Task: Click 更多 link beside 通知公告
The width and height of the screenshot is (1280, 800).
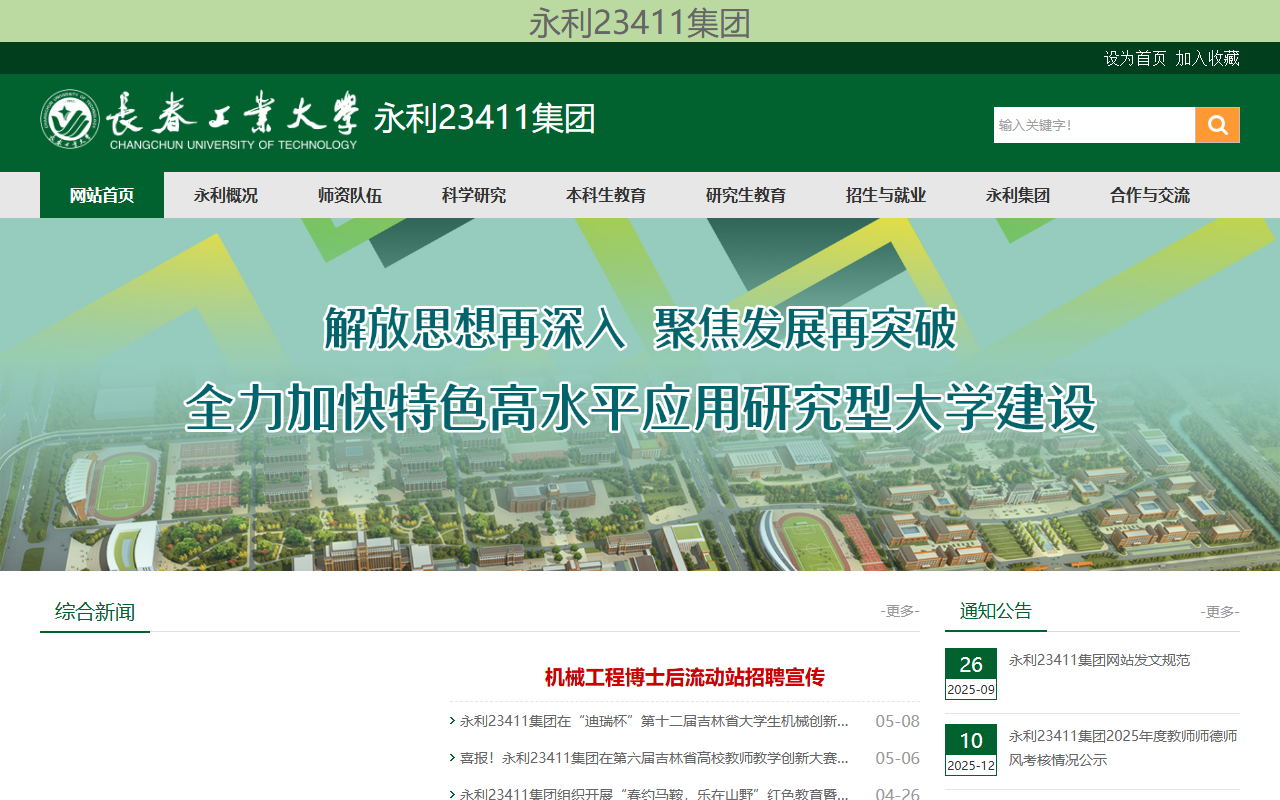Action: pyautogui.click(x=1220, y=612)
